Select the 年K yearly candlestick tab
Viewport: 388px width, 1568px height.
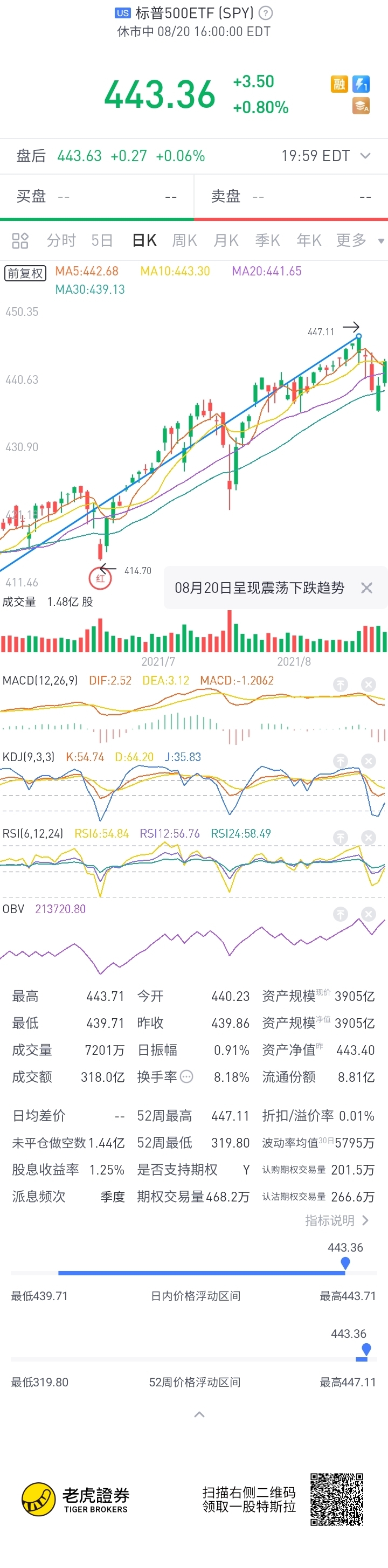click(x=309, y=240)
